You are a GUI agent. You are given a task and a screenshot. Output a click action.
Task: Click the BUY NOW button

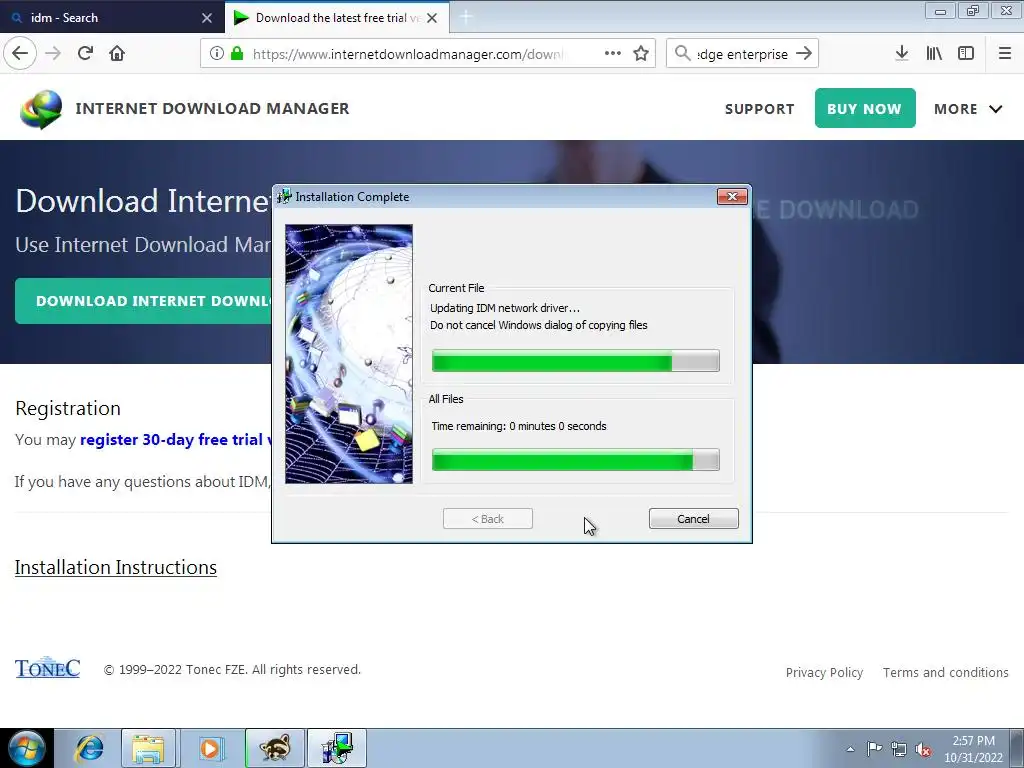pyautogui.click(x=865, y=108)
